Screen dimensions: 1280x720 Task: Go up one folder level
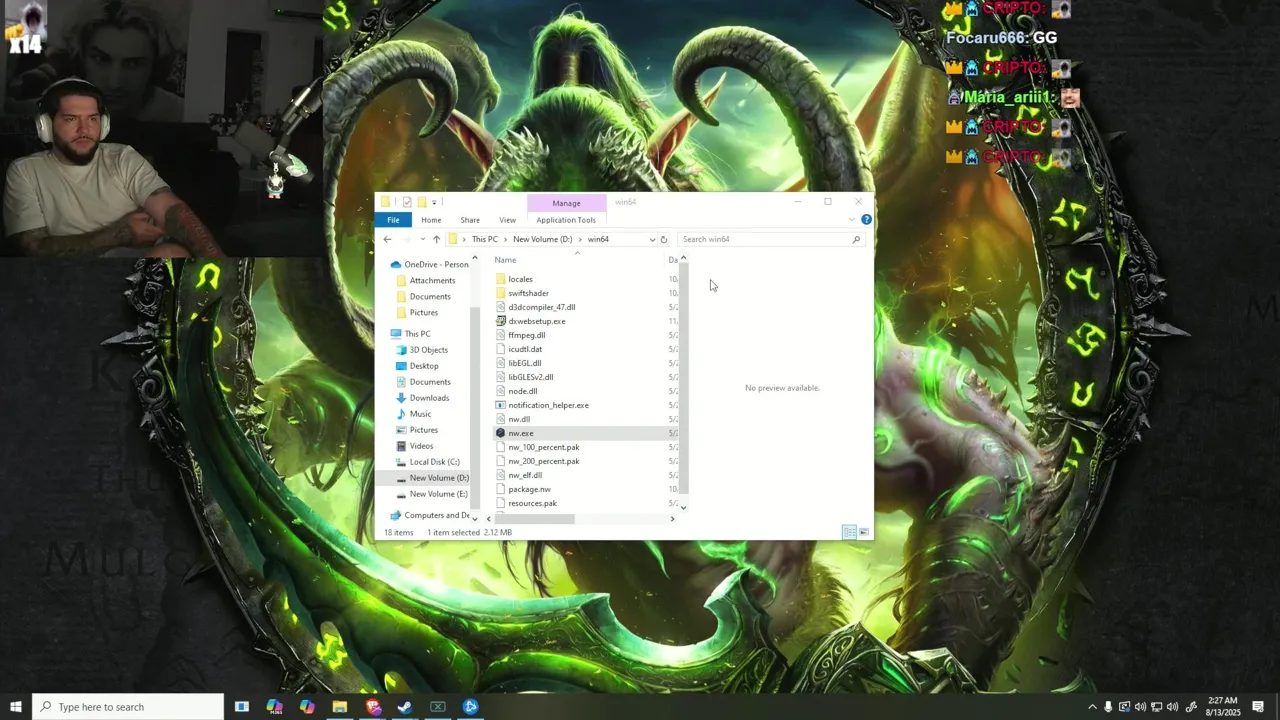436,239
